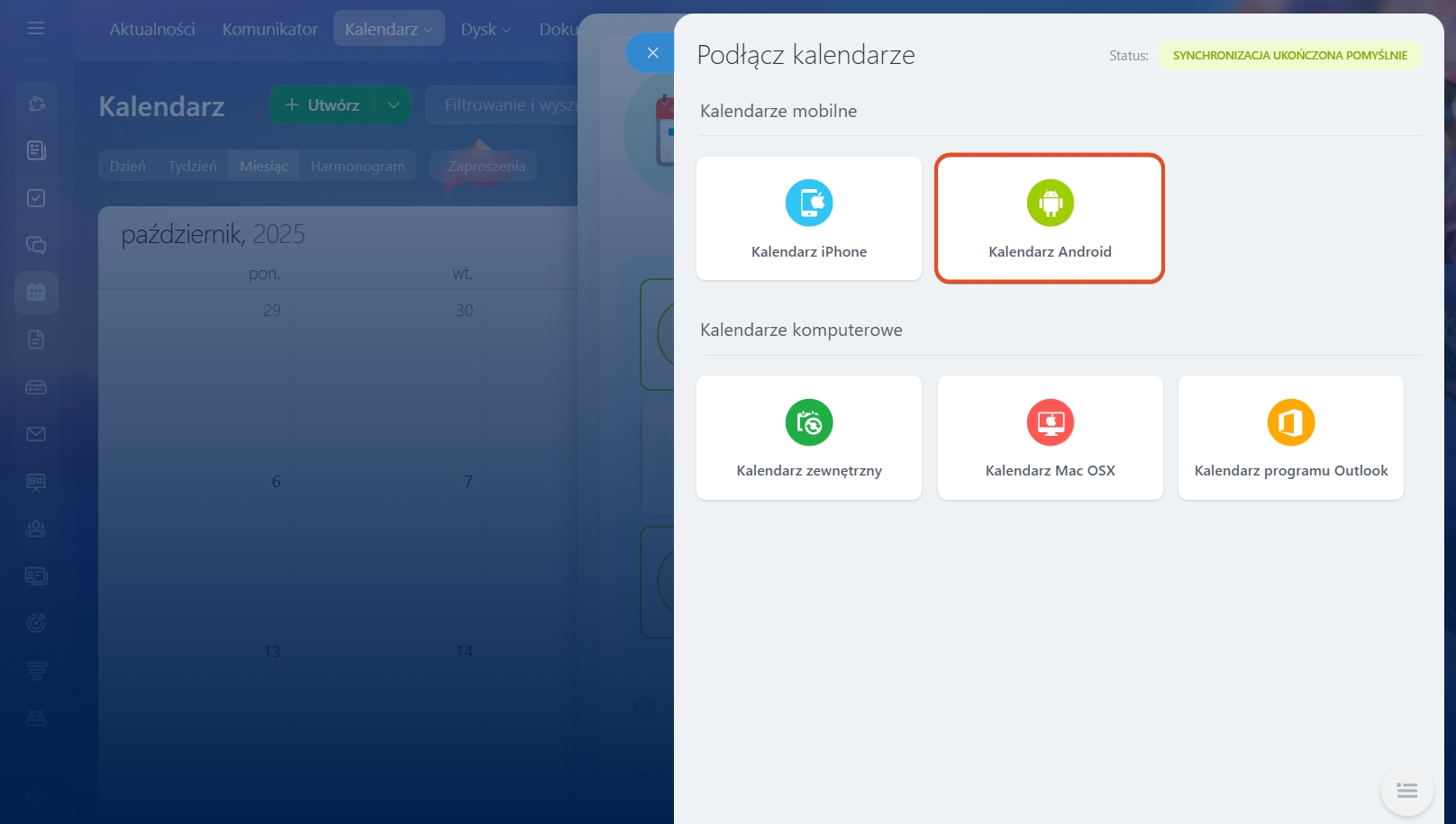Open Kalendarz iPhone connection option
Viewport: 1456px width, 824px height.
pos(808,219)
